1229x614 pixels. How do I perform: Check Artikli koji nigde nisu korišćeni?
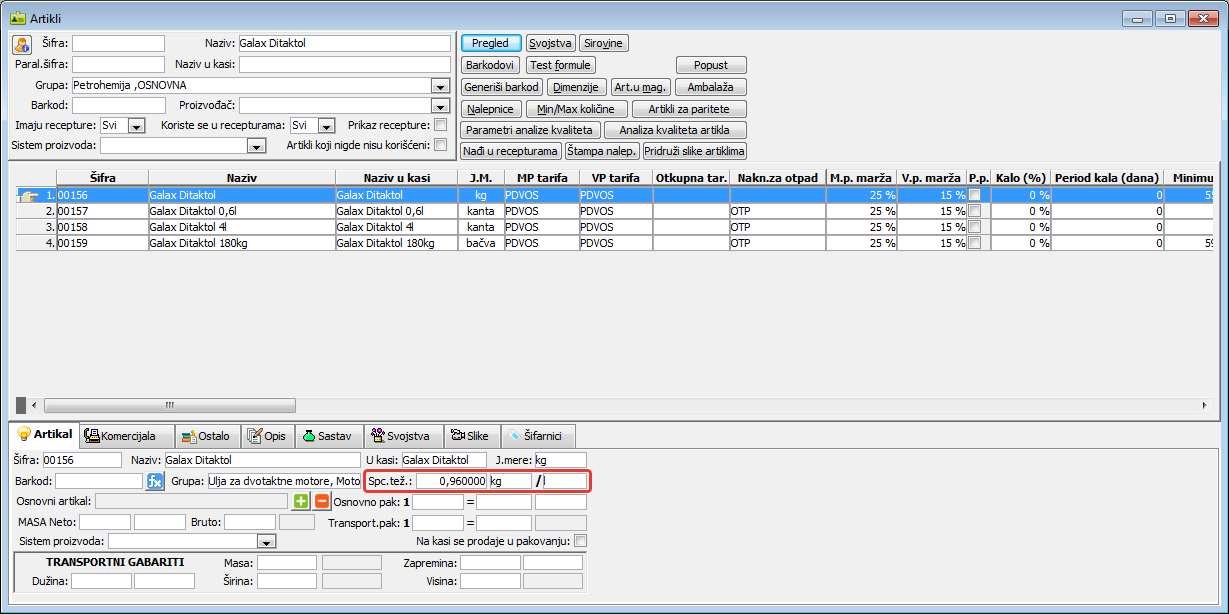pos(440,145)
